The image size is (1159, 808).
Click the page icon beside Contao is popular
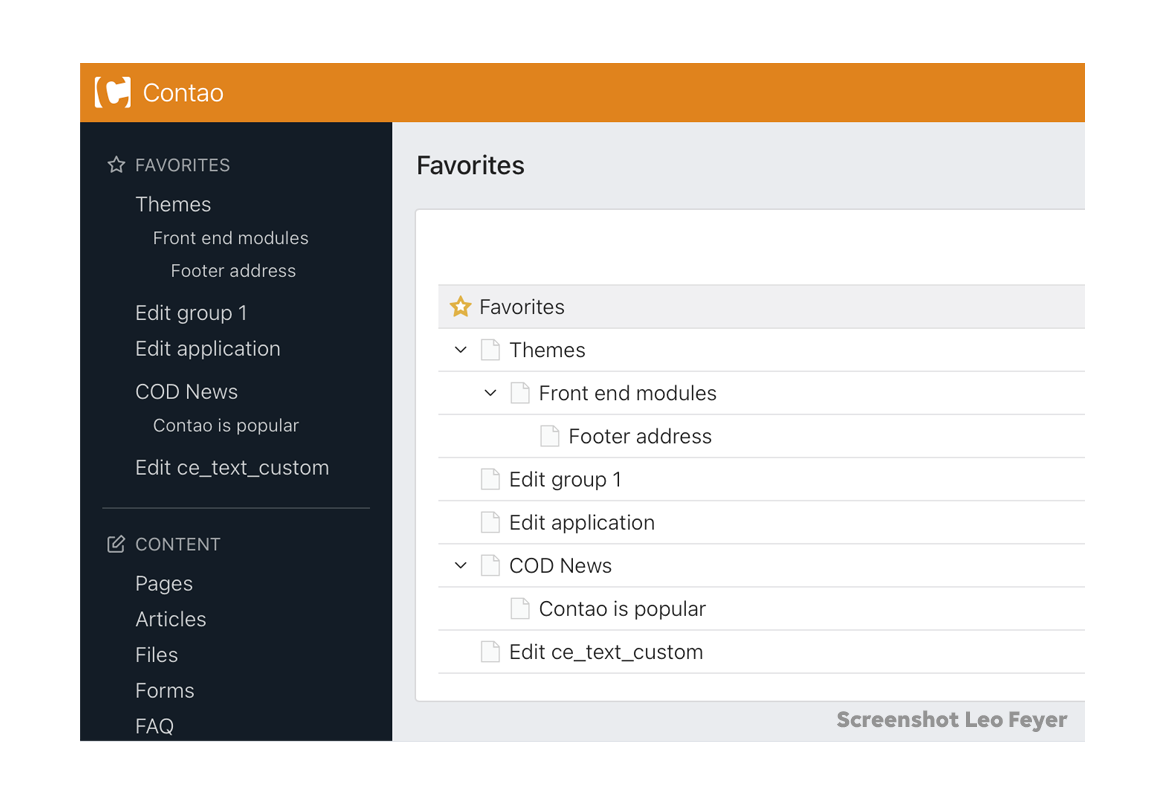(x=520, y=608)
